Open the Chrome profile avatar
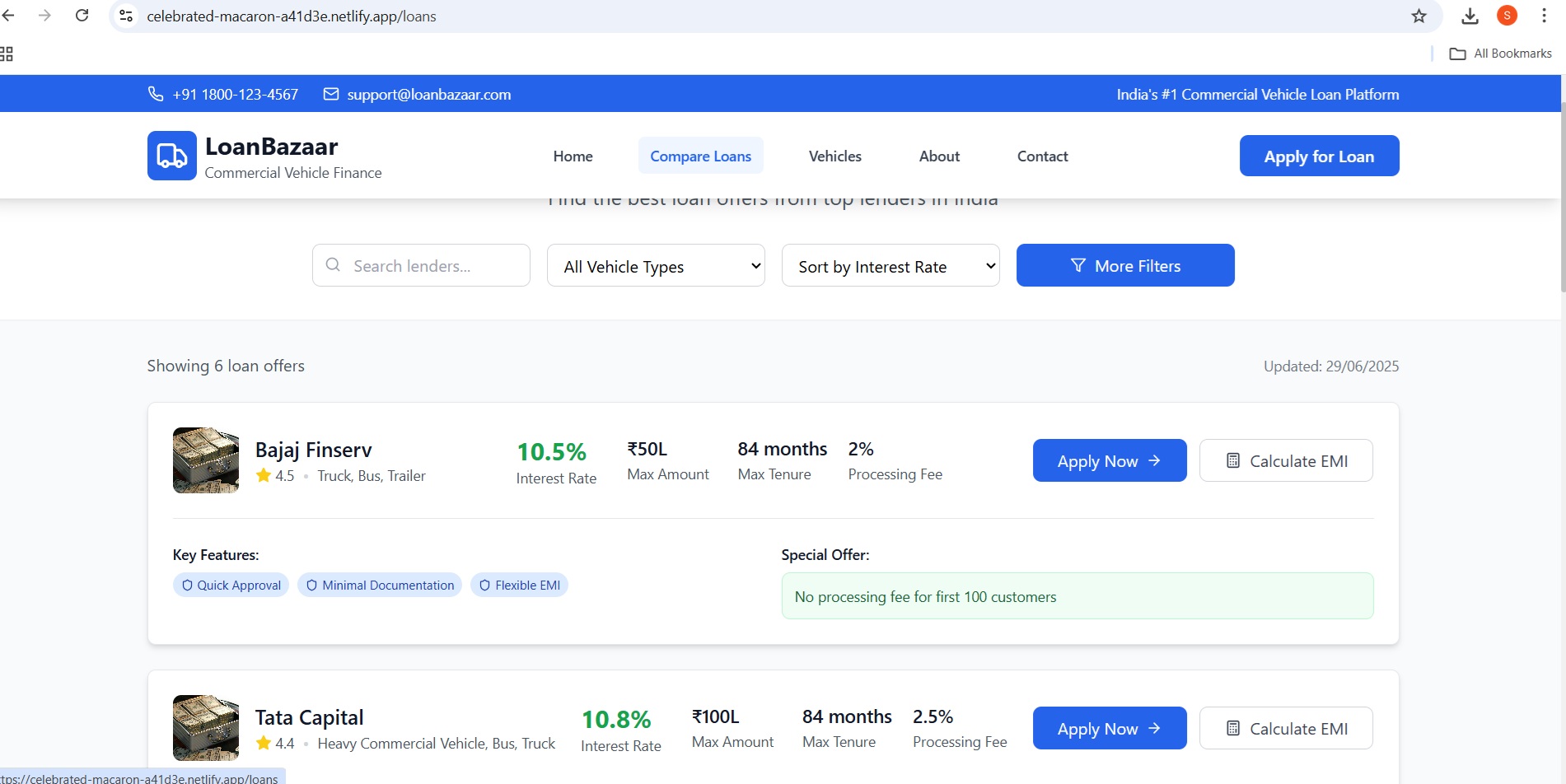The image size is (1566, 784). (x=1507, y=15)
